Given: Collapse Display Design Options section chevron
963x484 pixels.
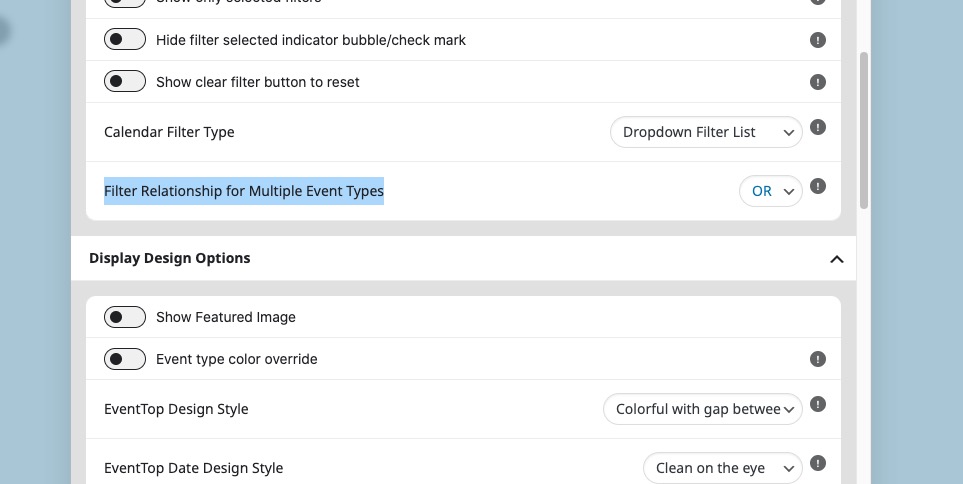Looking at the screenshot, I should [x=836, y=259].
